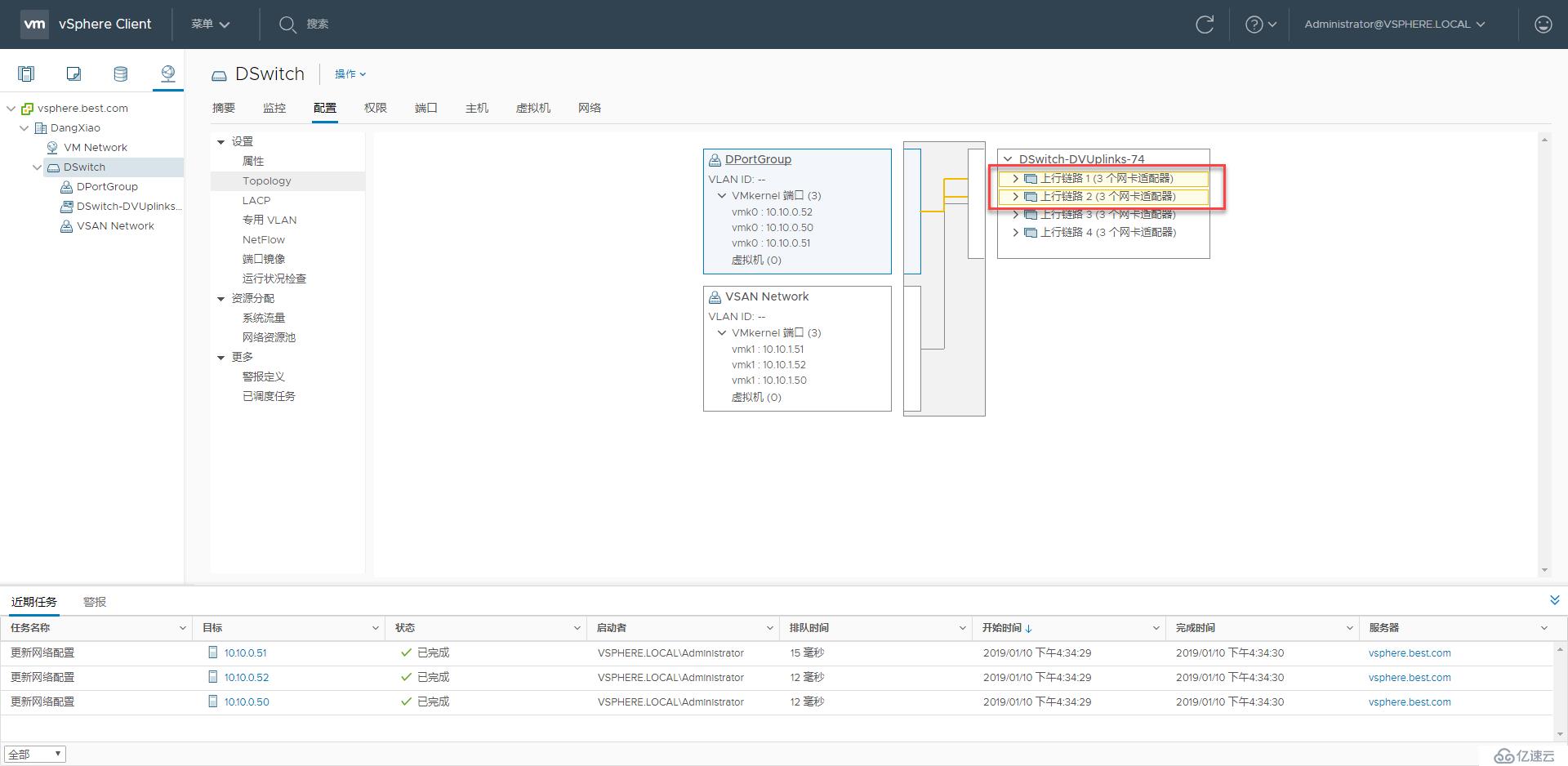This screenshot has width=1568, height=766.
Task: Open vsphere.best.com server link in first task row
Action: pos(1410,653)
